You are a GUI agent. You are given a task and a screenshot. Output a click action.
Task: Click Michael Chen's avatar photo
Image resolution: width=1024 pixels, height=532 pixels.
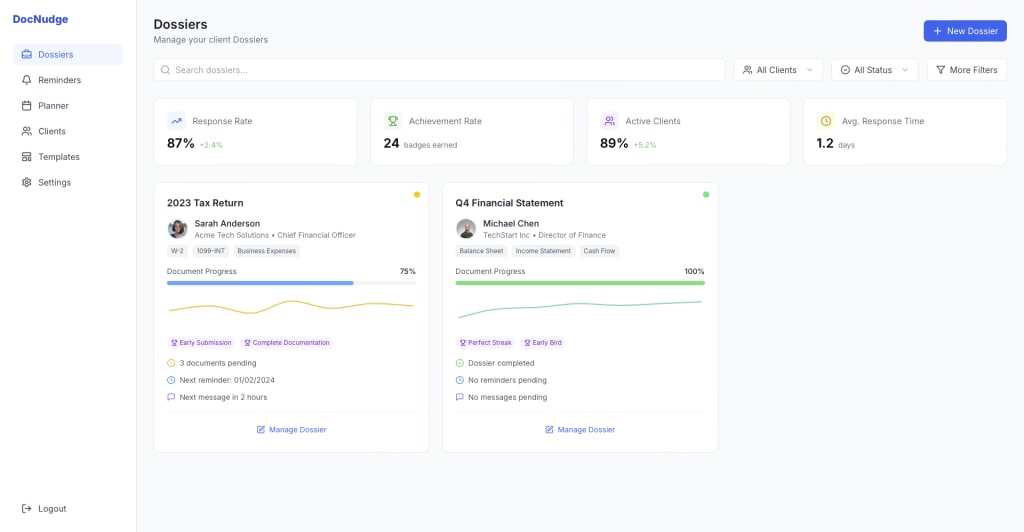point(466,228)
